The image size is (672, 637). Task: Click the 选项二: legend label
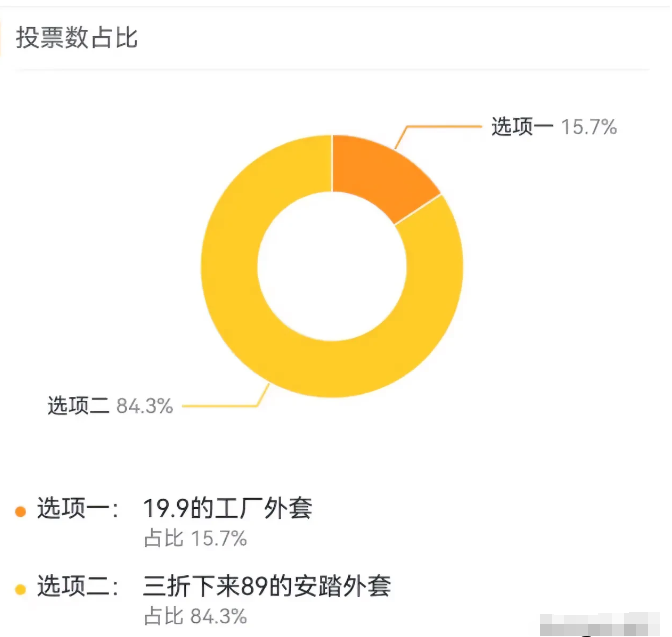pyautogui.click(x=78, y=586)
